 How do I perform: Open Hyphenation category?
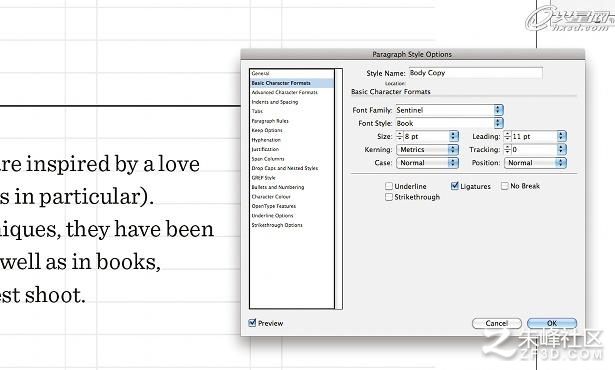[x=266, y=140]
